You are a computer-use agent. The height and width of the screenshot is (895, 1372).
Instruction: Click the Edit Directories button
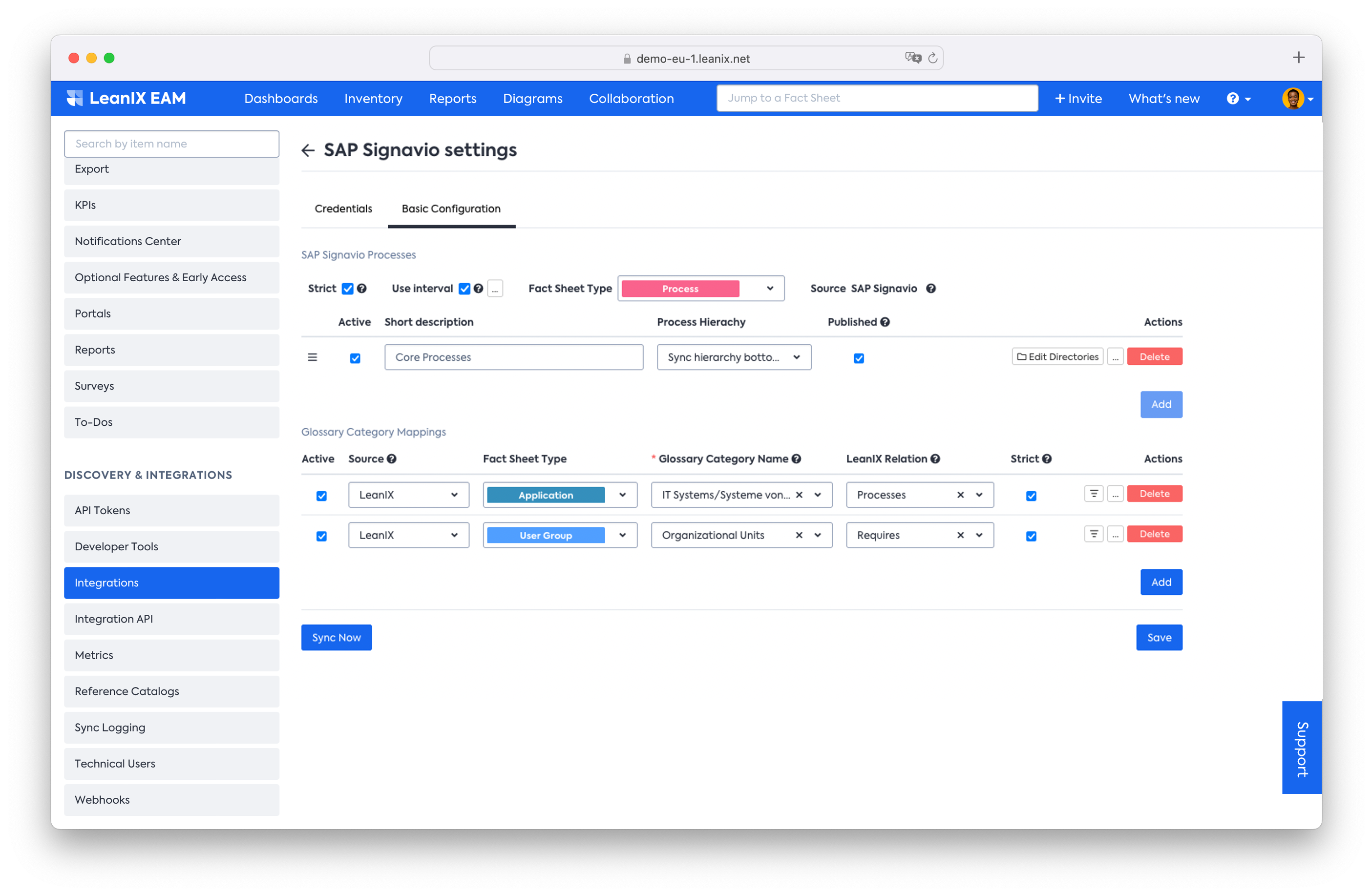(1058, 357)
